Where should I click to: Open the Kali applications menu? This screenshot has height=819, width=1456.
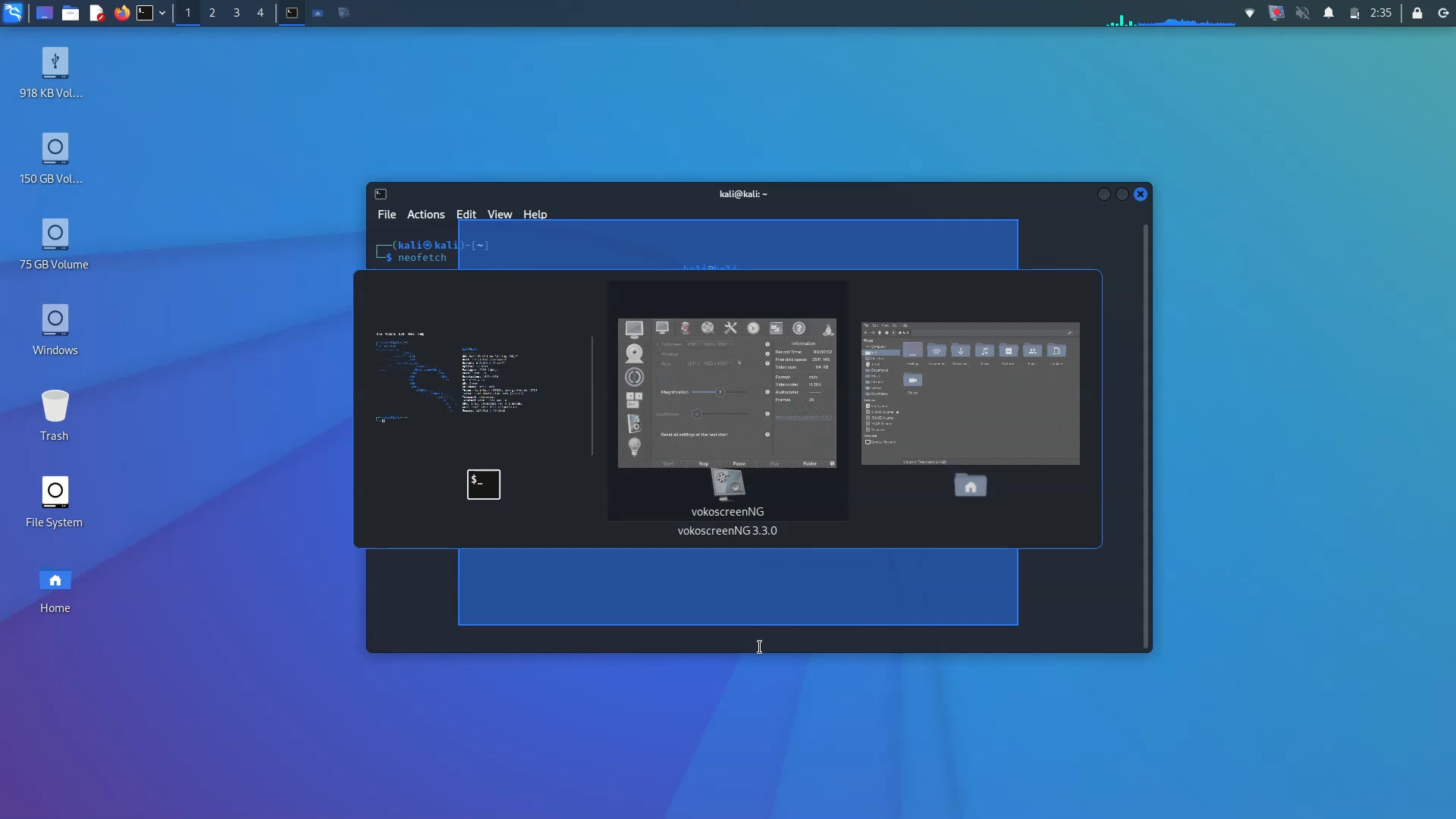click(x=14, y=12)
